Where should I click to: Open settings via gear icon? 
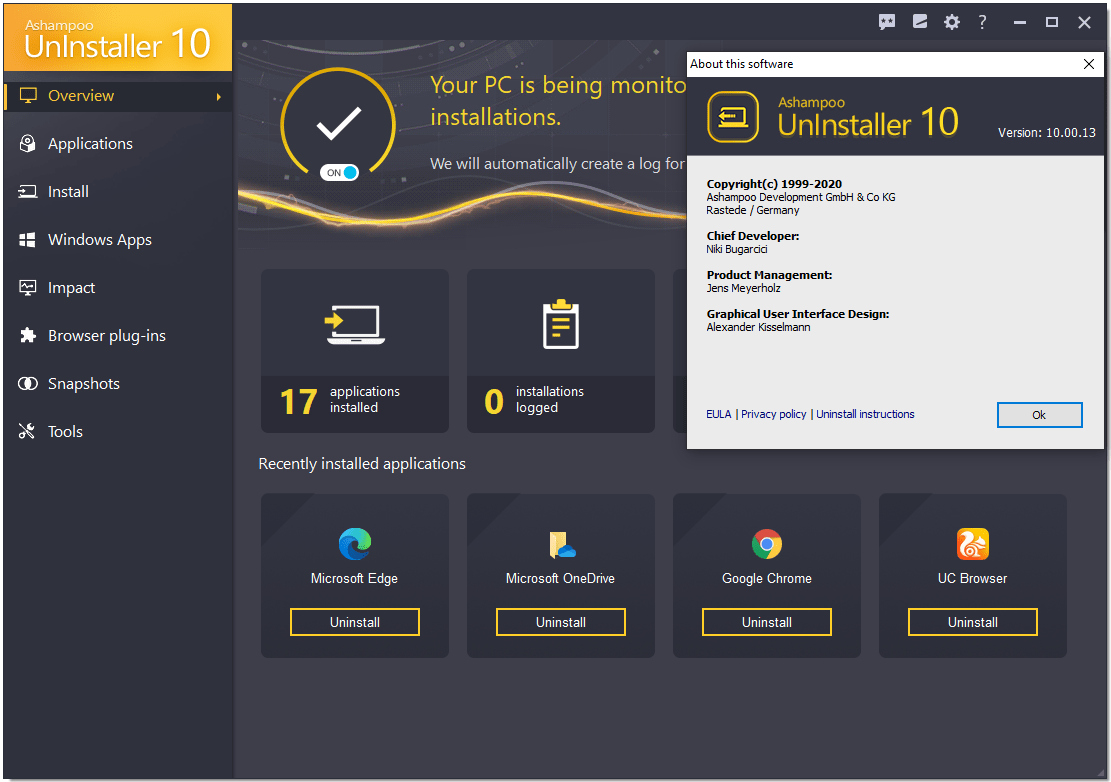[952, 22]
